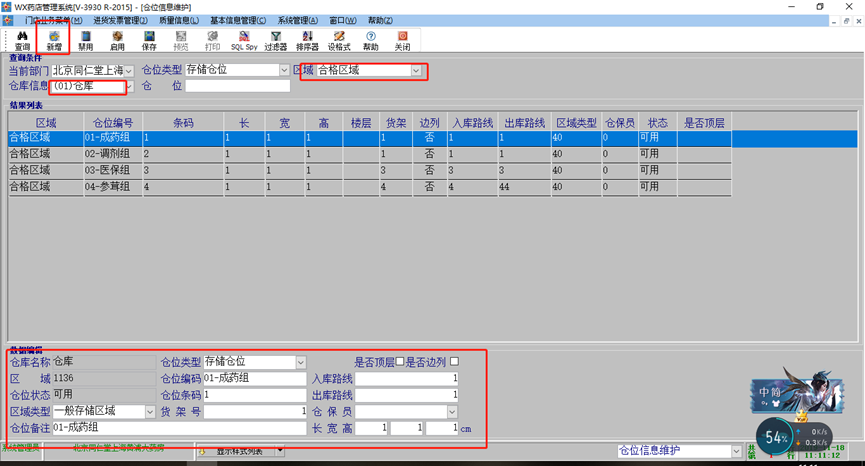This screenshot has height=466, width=865.
Task: Toggle the 是否边列 checkbox
Action: (x=455, y=362)
